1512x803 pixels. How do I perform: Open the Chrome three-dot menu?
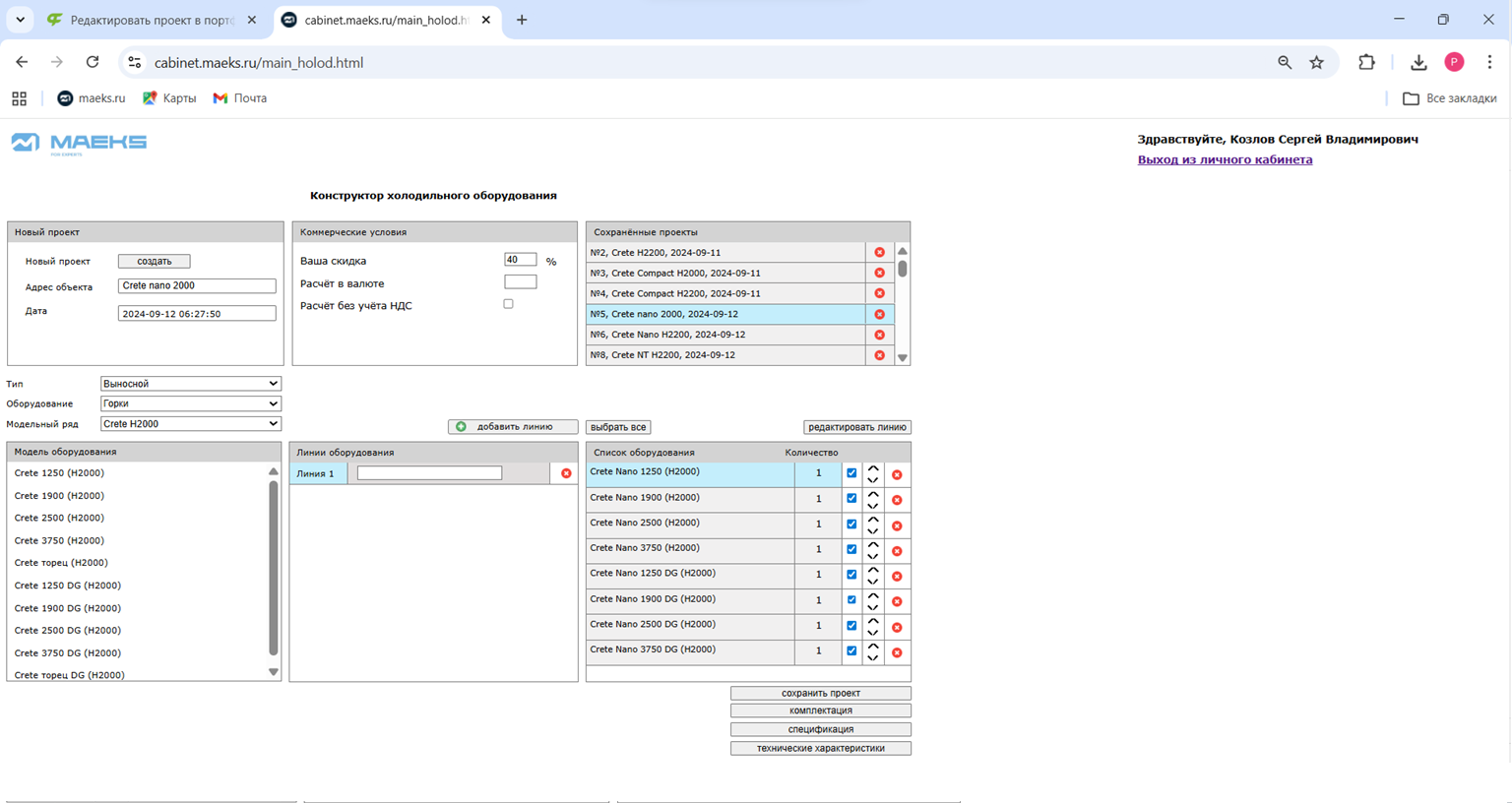1489,62
